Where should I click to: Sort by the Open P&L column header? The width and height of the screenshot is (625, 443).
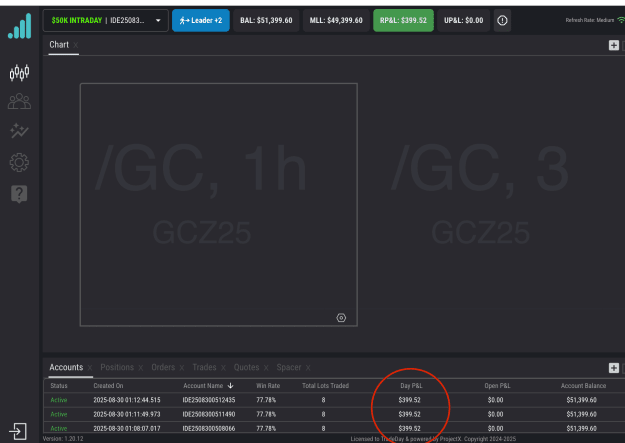pyautogui.click(x=497, y=386)
